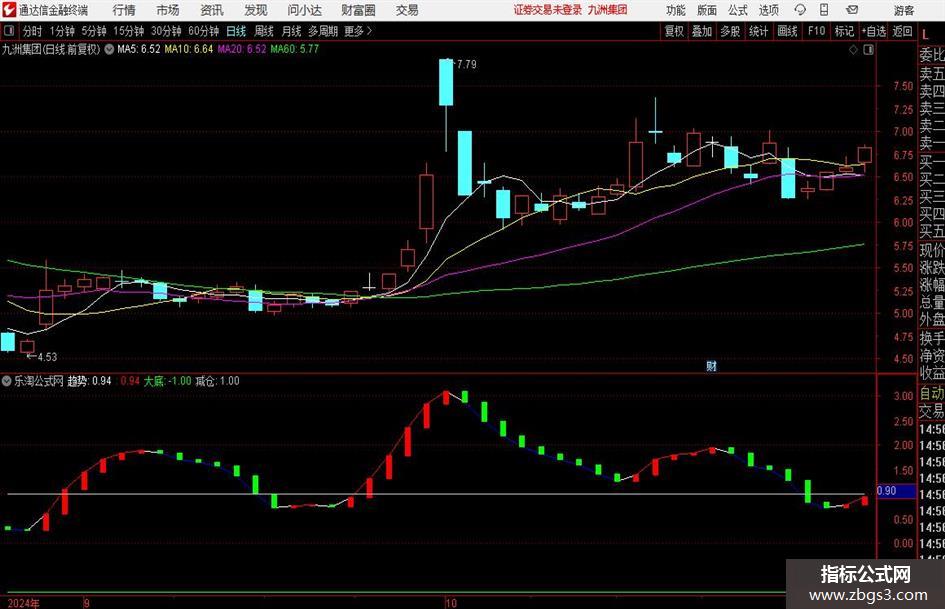
Task: Click the 复权 toolbar button
Action: tap(674, 31)
